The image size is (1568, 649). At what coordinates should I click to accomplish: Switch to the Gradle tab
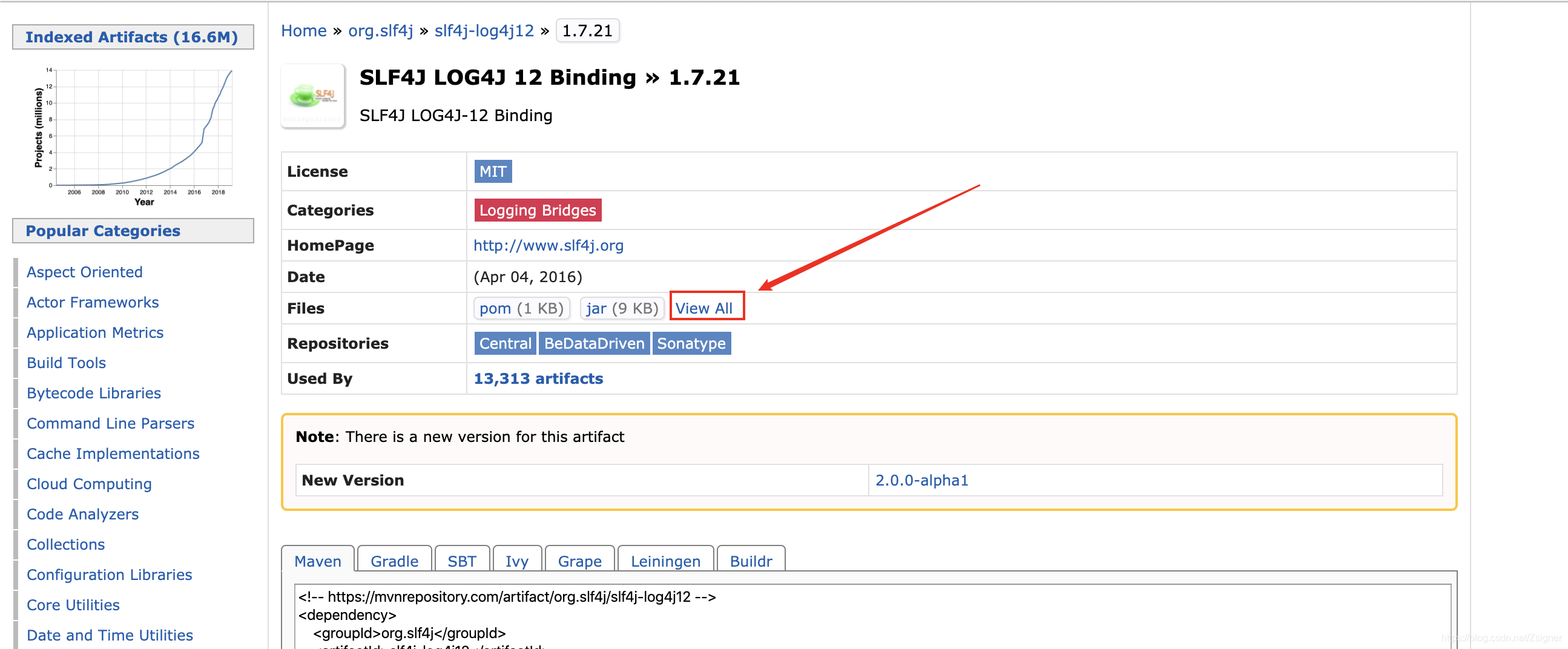click(x=394, y=561)
